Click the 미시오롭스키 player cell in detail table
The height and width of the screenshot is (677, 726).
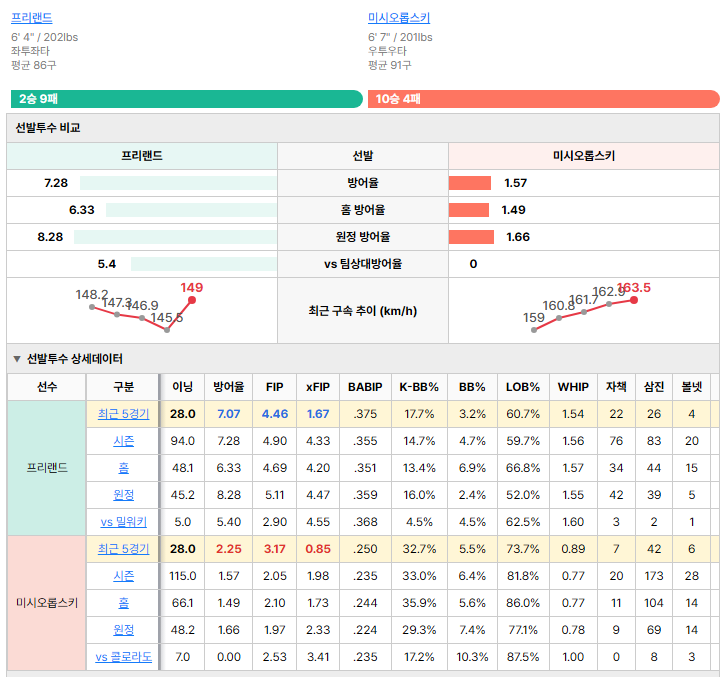coord(47,603)
